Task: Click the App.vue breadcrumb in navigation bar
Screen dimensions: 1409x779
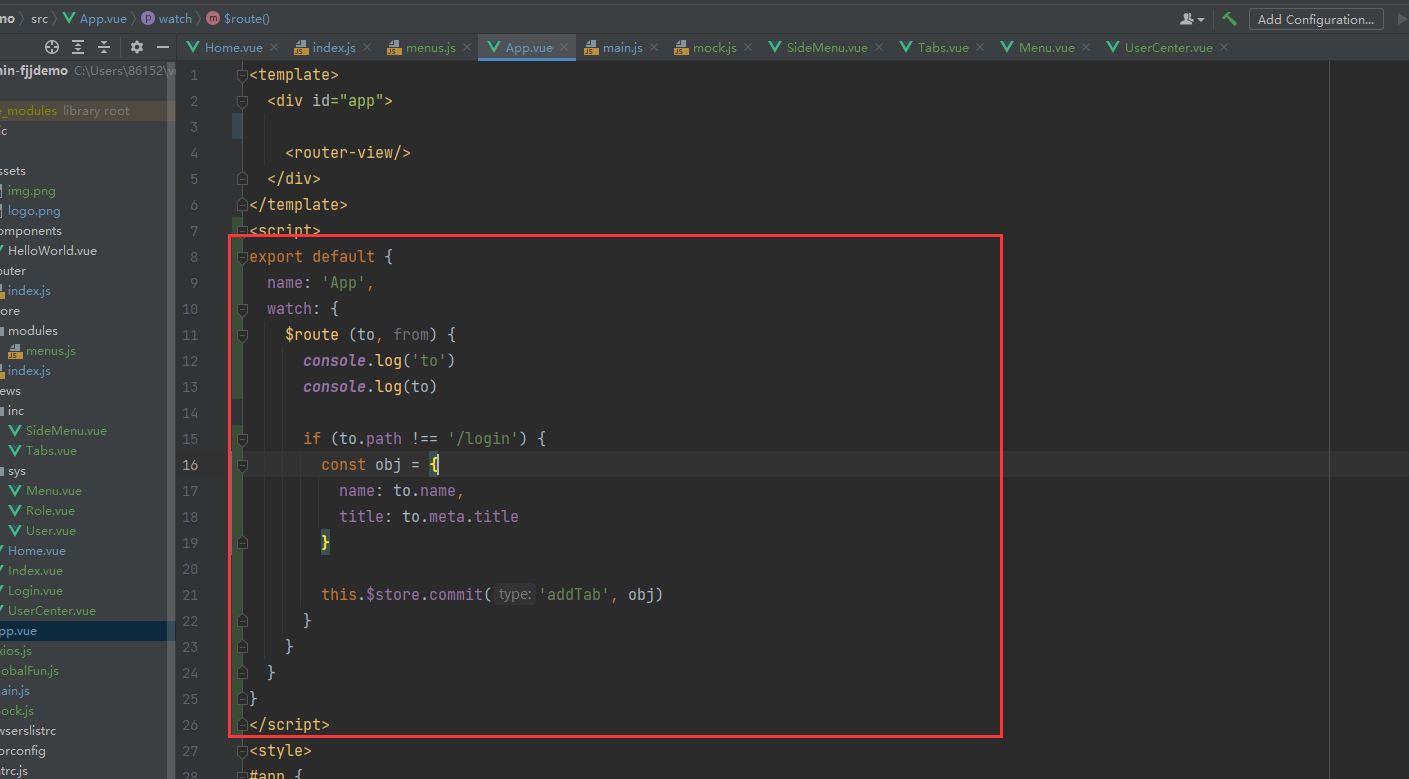Action: pyautogui.click(x=96, y=18)
